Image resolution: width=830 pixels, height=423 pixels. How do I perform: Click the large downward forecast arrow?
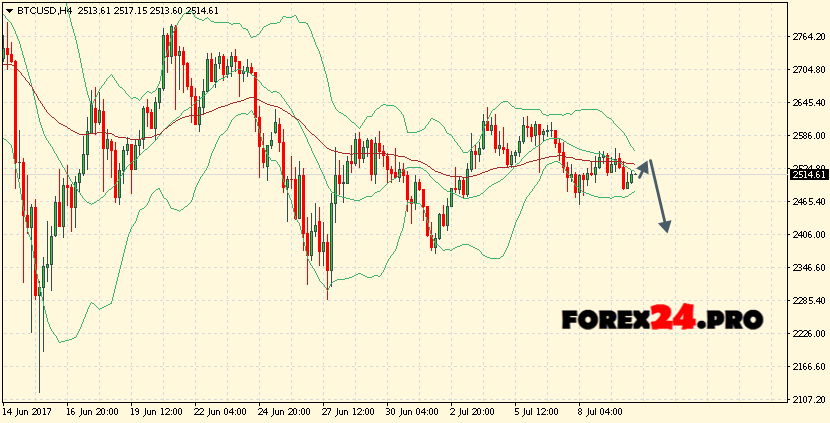pyautogui.click(x=659, y=198)
